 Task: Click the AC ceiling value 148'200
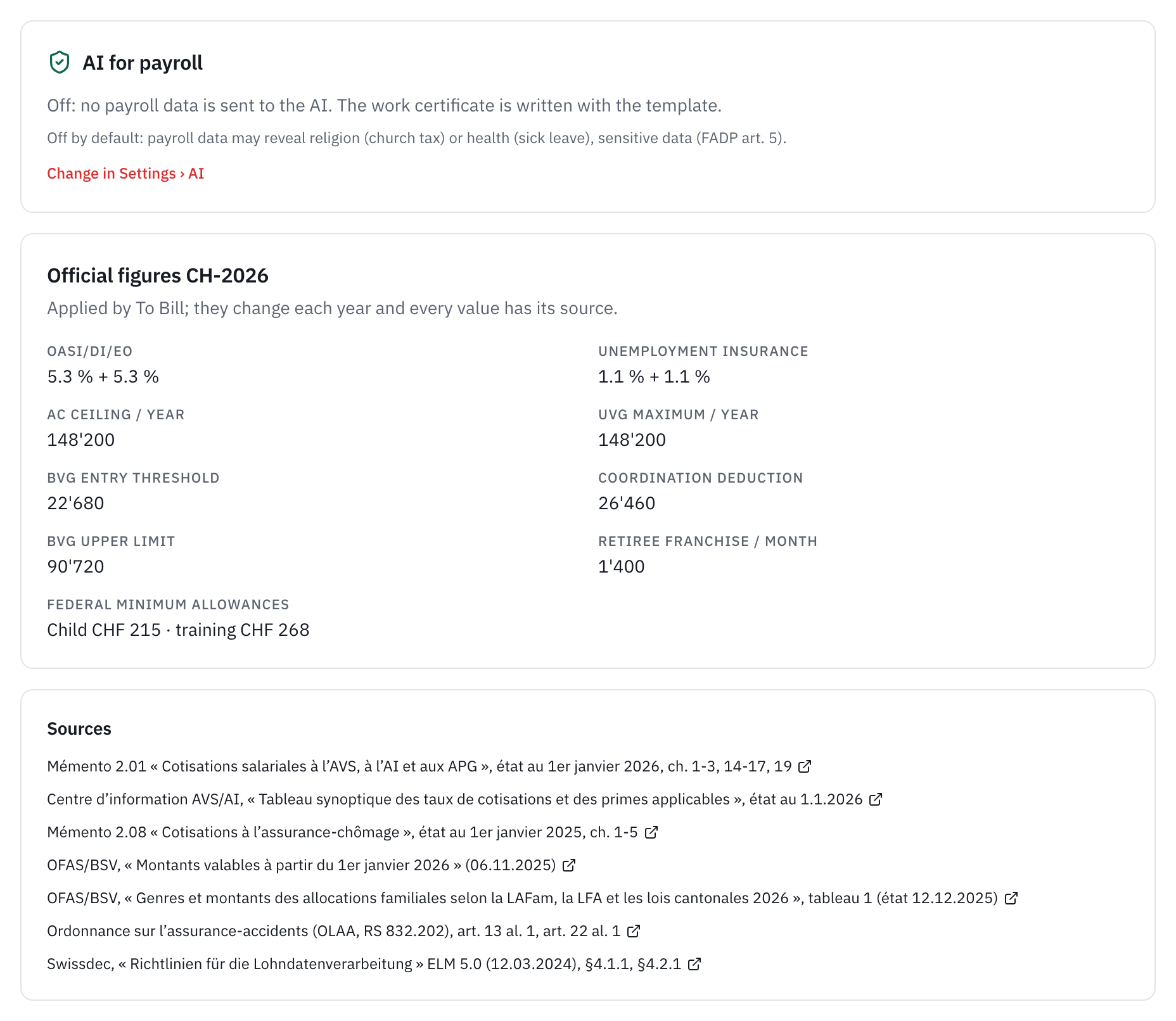pos(81,440)
